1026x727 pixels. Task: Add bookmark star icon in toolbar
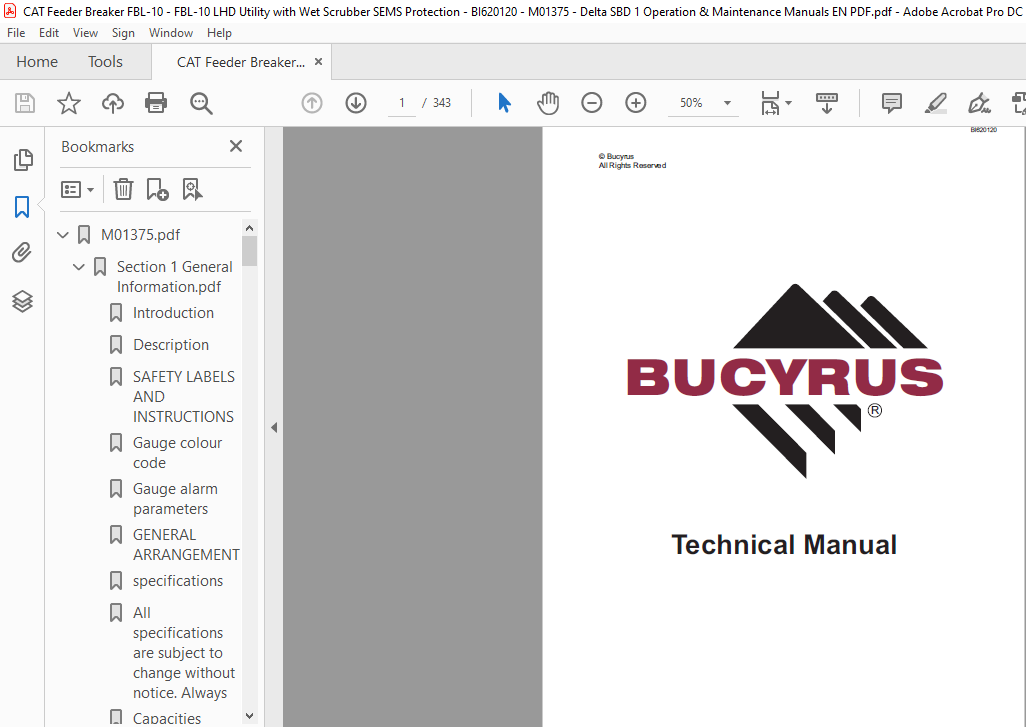[x=69, y=103]
